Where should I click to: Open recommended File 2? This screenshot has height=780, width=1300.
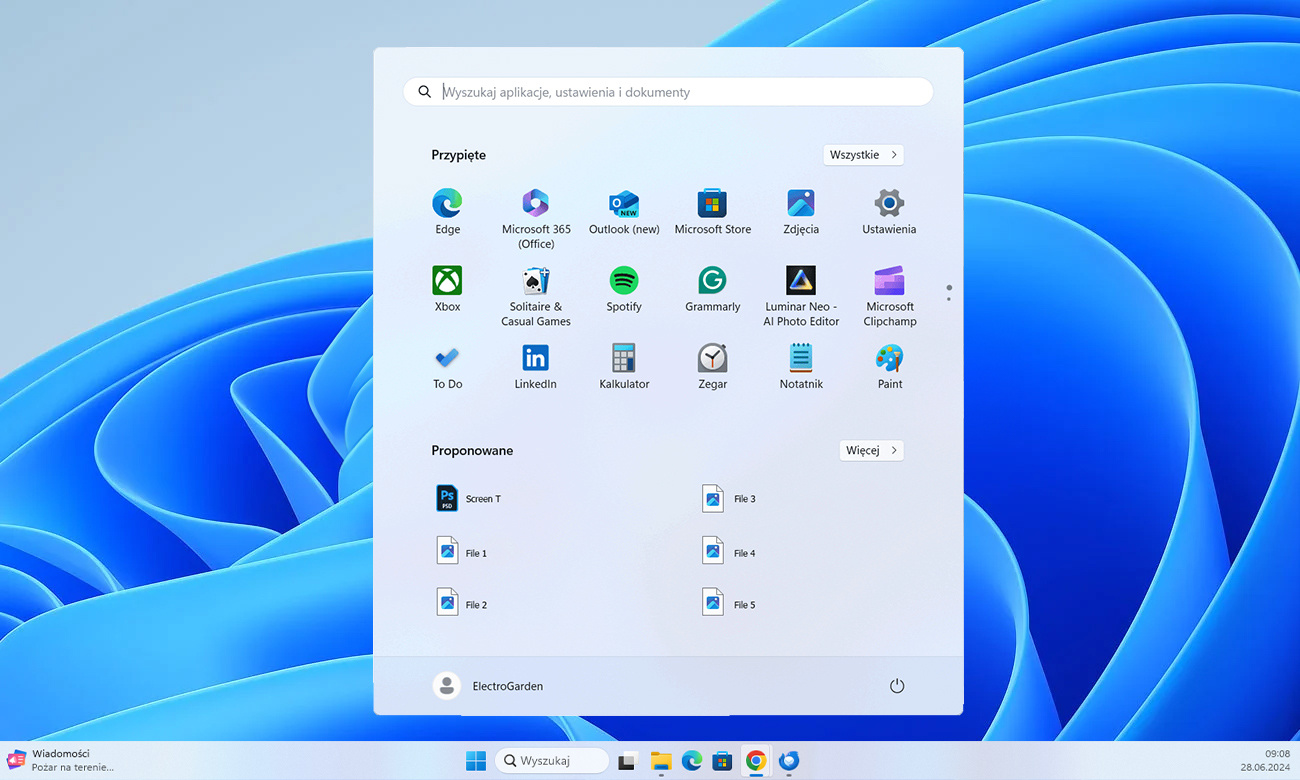pyautogui.click(x=463, y=604)
